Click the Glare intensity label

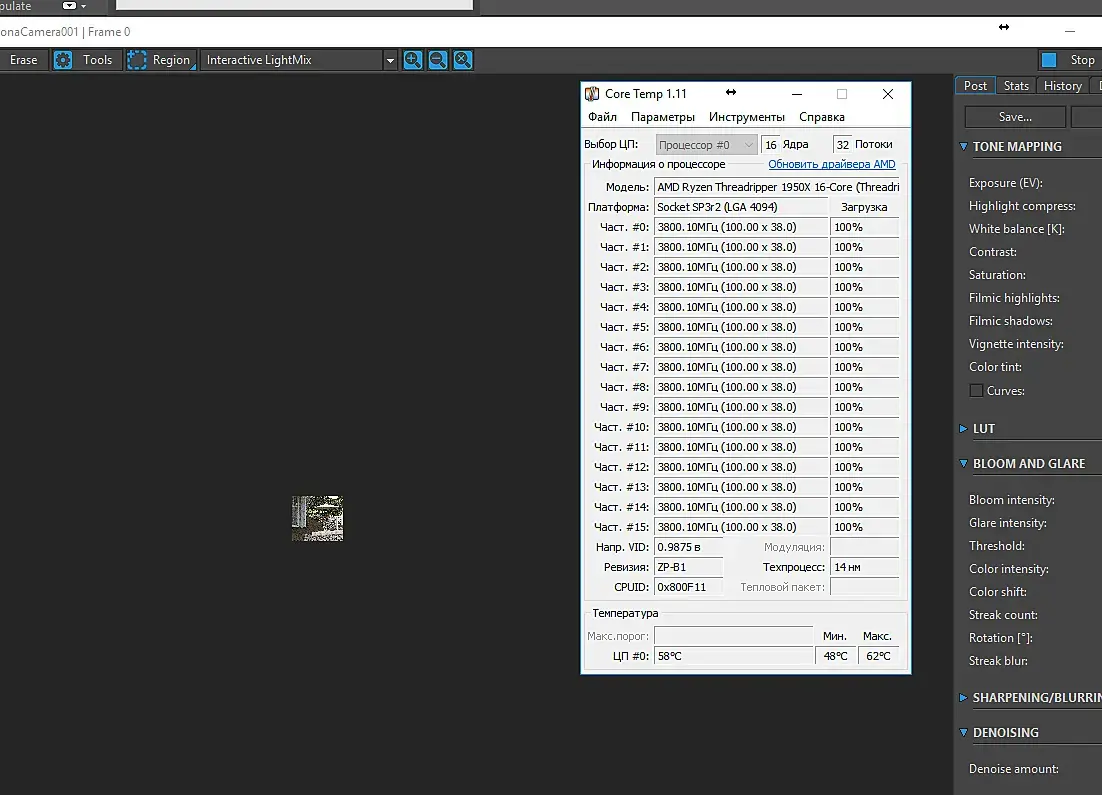point(1007,523)
